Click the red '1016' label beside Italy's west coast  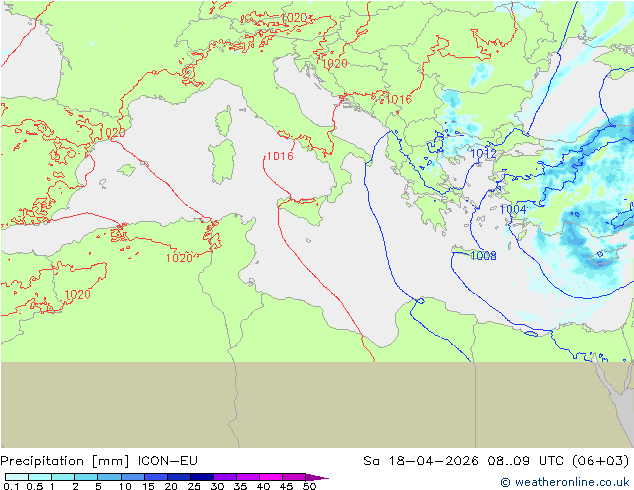point(280,156)
